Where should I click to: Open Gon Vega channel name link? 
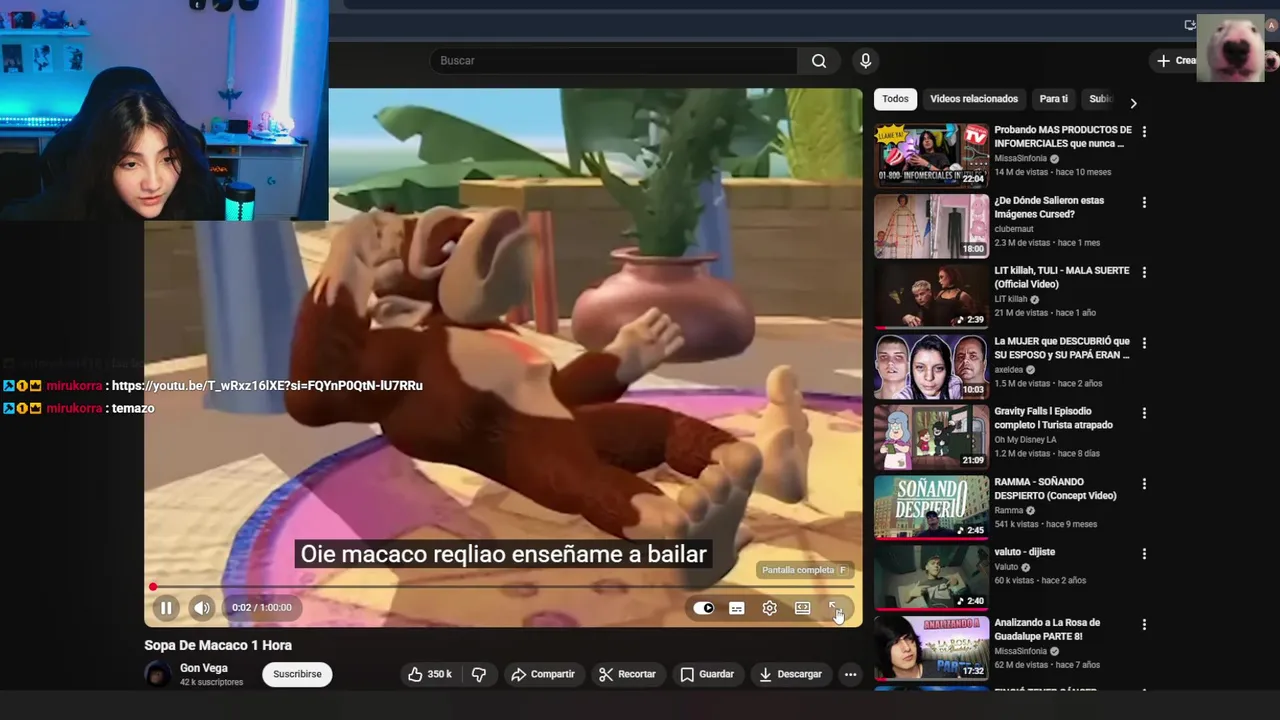coord(204,668)
